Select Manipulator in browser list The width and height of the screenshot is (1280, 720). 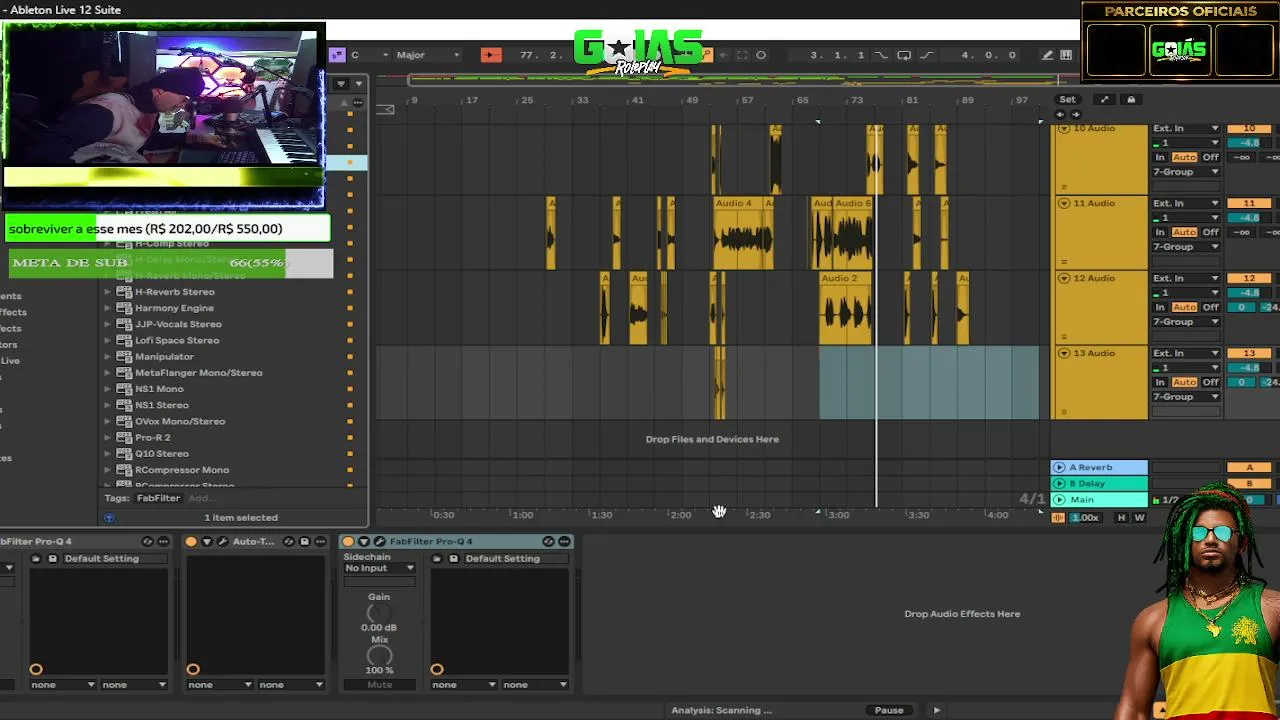coord(164,357)
